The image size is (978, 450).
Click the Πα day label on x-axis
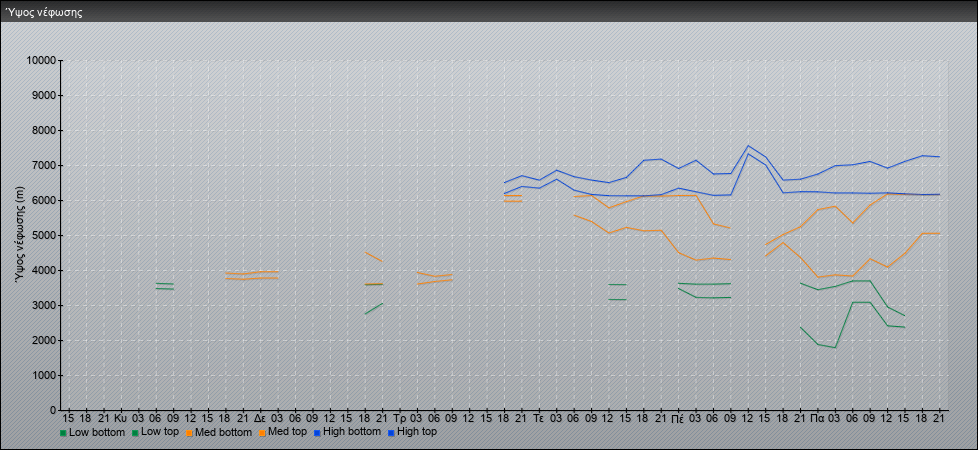[x=818, y=418]
